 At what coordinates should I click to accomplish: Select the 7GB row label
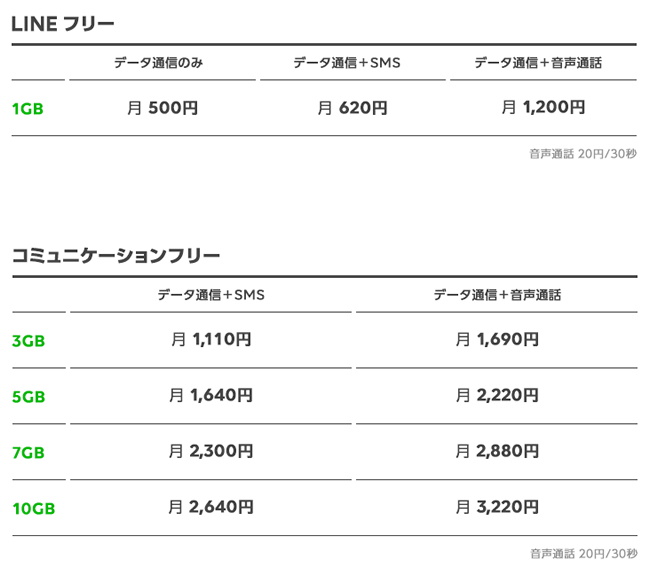pos(29,453)
